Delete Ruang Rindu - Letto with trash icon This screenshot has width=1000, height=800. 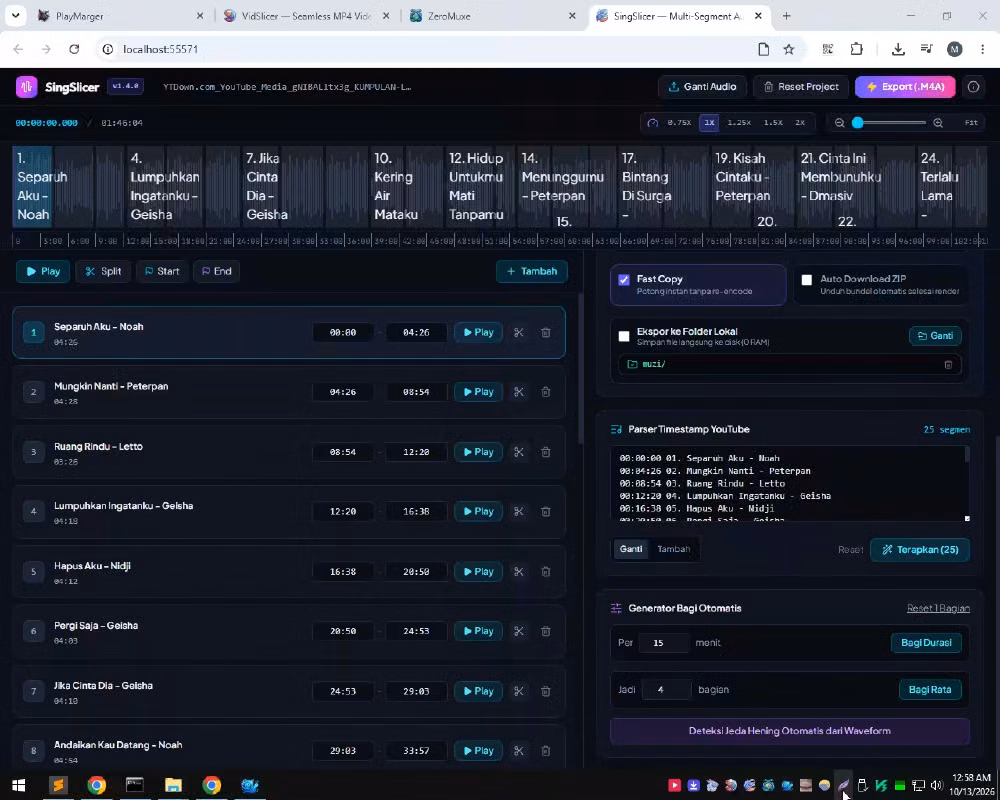(x=546, y=452)
